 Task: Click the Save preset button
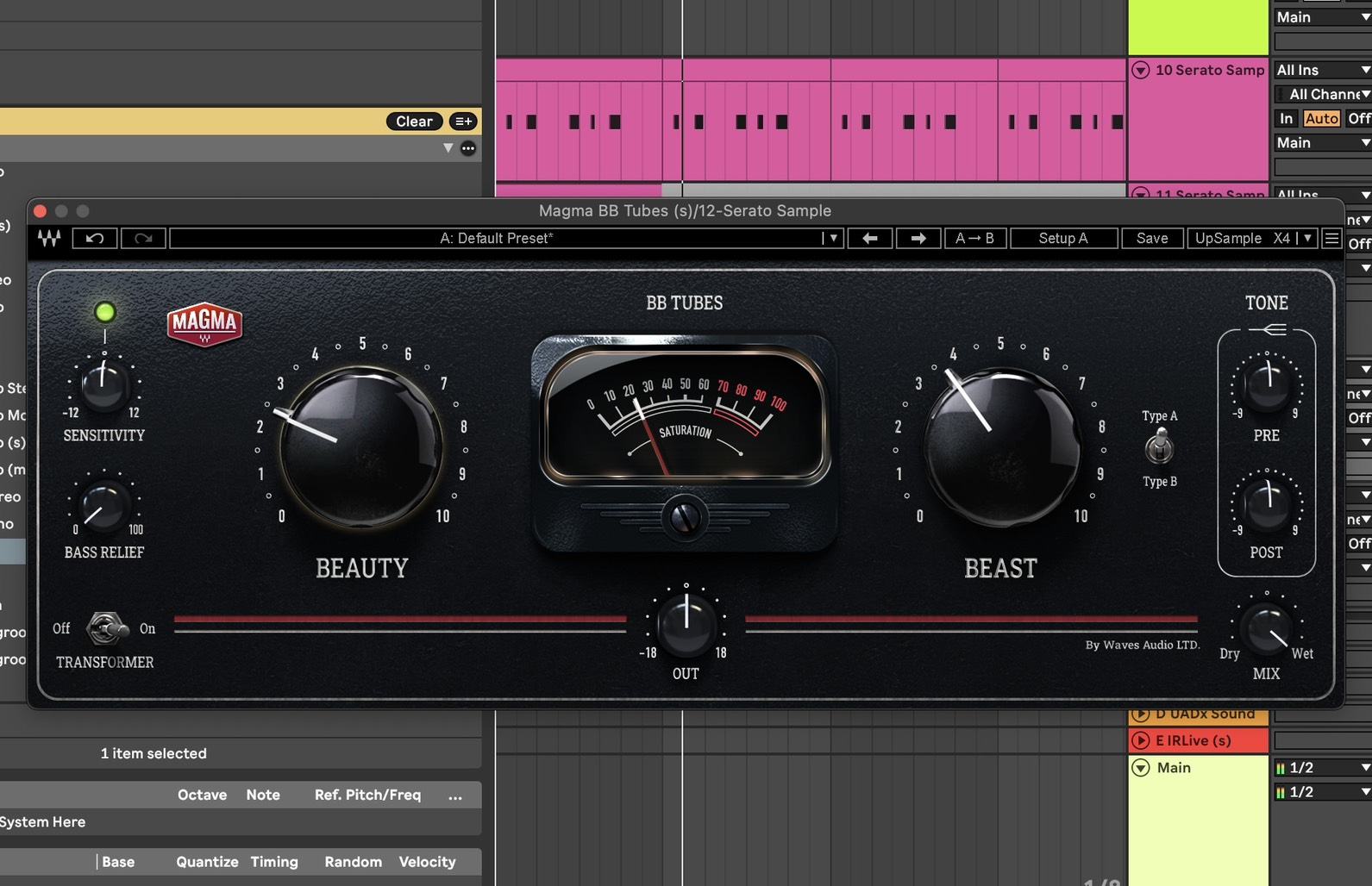pos(1152,239)
